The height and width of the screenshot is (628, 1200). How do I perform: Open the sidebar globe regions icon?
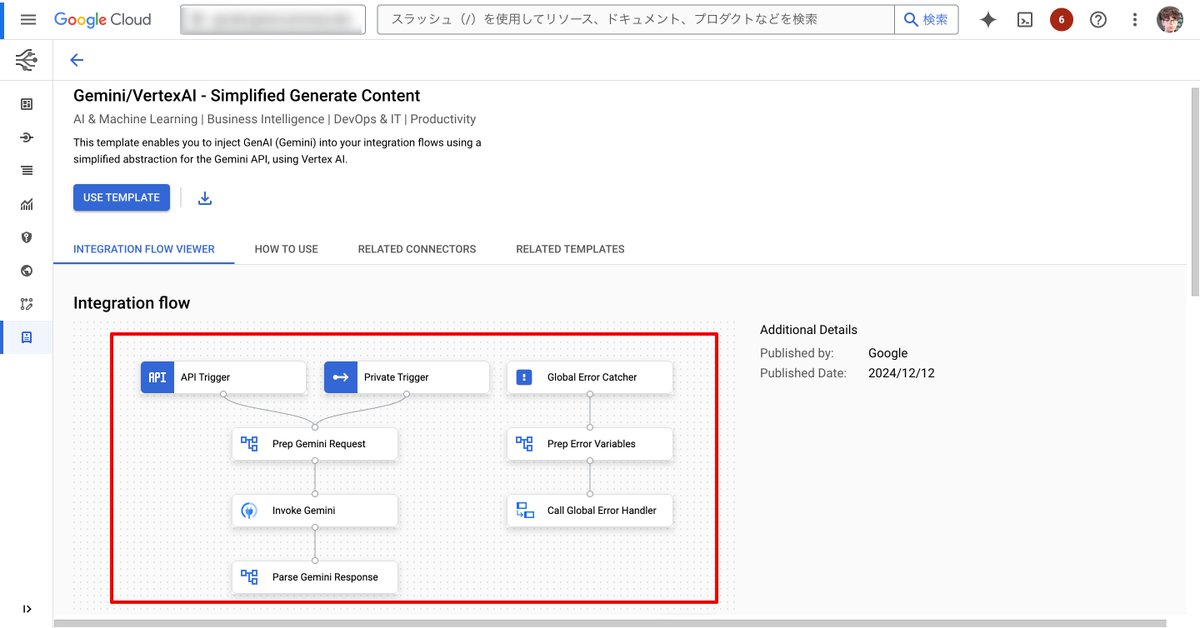pos(27,270)
